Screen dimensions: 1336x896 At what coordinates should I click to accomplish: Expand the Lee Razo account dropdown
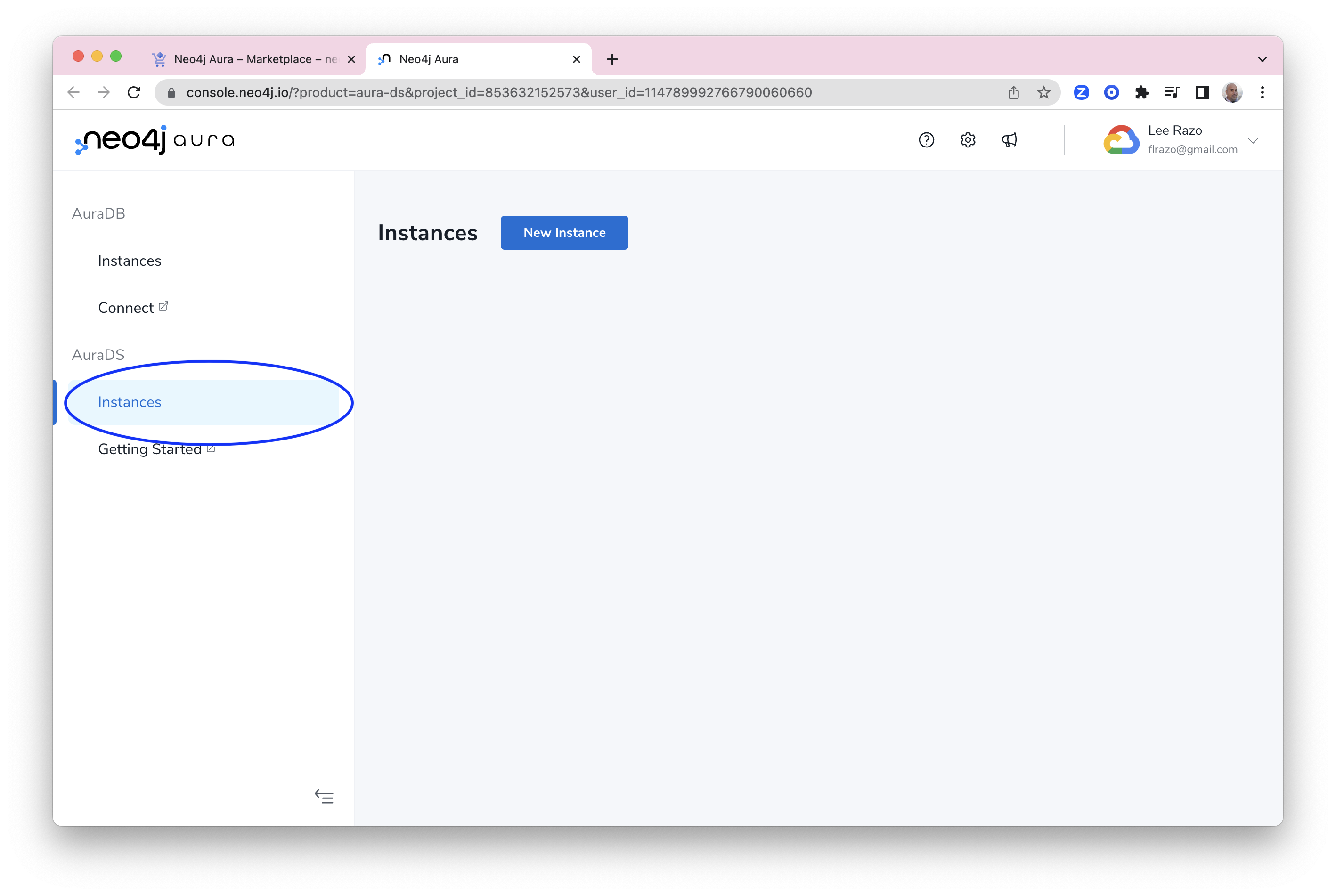[1253, 140]
